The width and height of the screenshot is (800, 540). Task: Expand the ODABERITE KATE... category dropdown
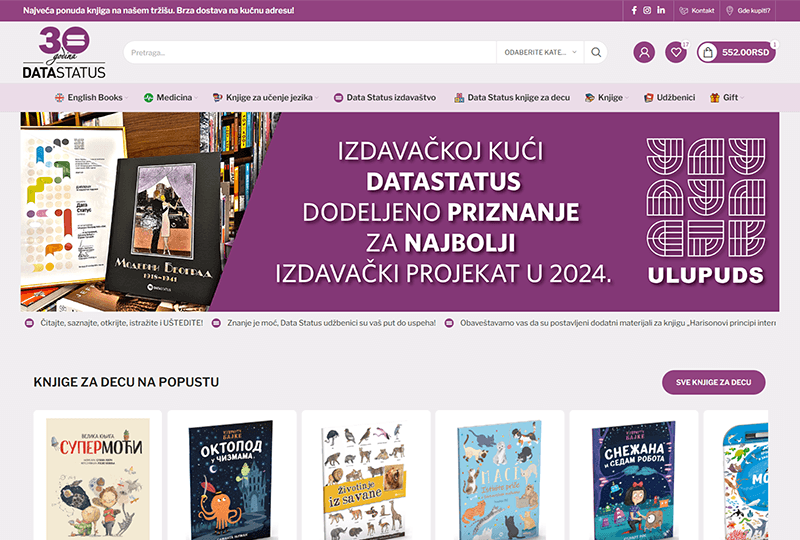point(540,52)
